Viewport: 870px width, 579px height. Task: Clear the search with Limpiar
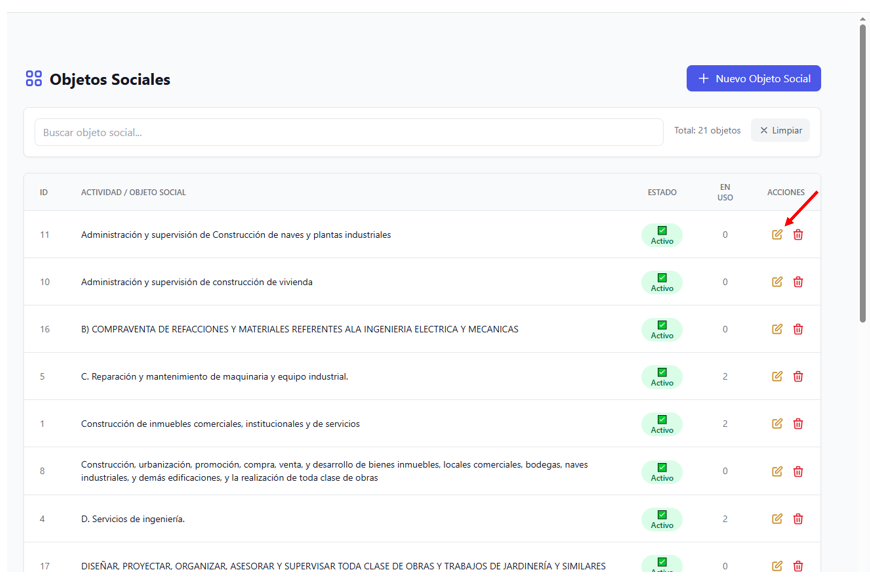tap(780, 130)
